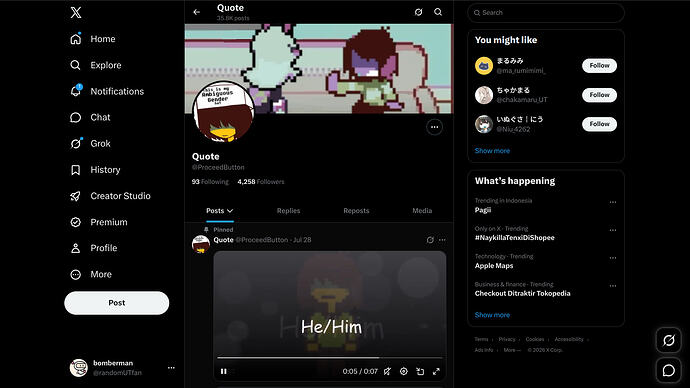
Task: Open Quote's name in the pinned post
Action: (223, 240)
